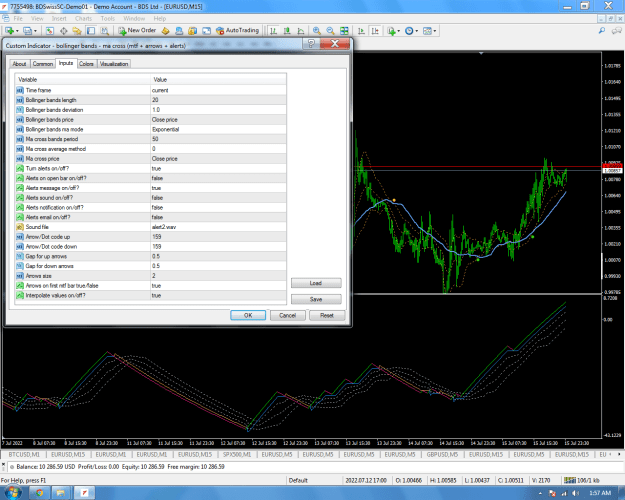Confirm the dialog with OK
This screenshot has width=625, height=500.
(x=248, y=315)
